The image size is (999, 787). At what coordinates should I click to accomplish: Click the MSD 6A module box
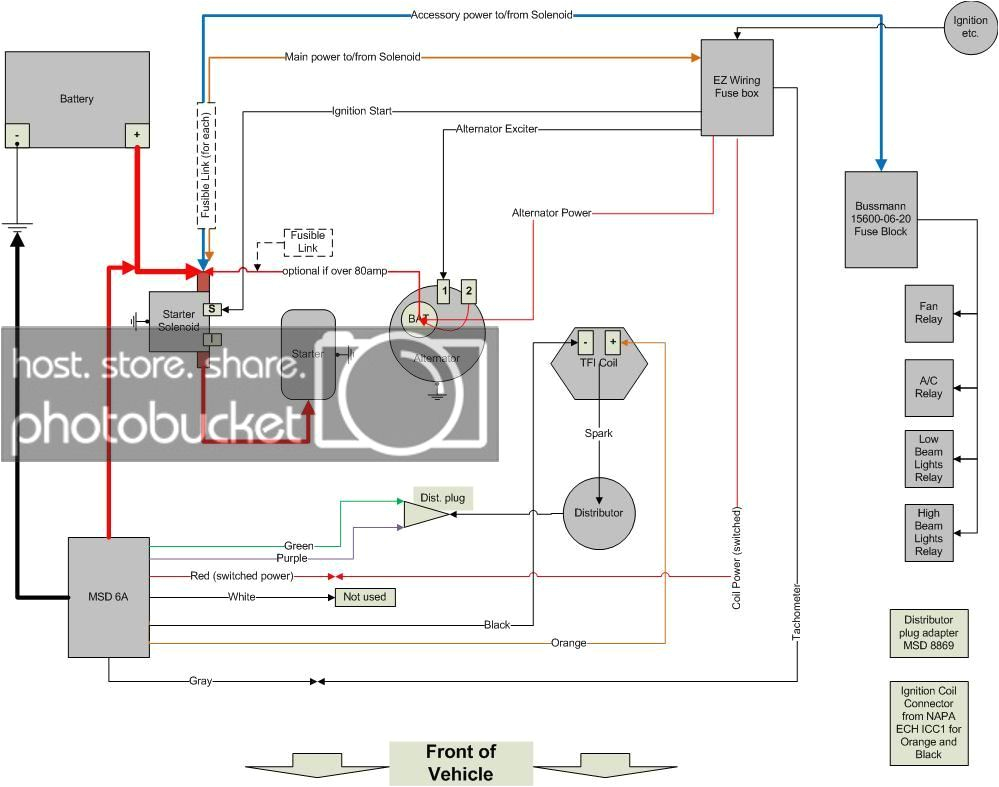point(108,597)
